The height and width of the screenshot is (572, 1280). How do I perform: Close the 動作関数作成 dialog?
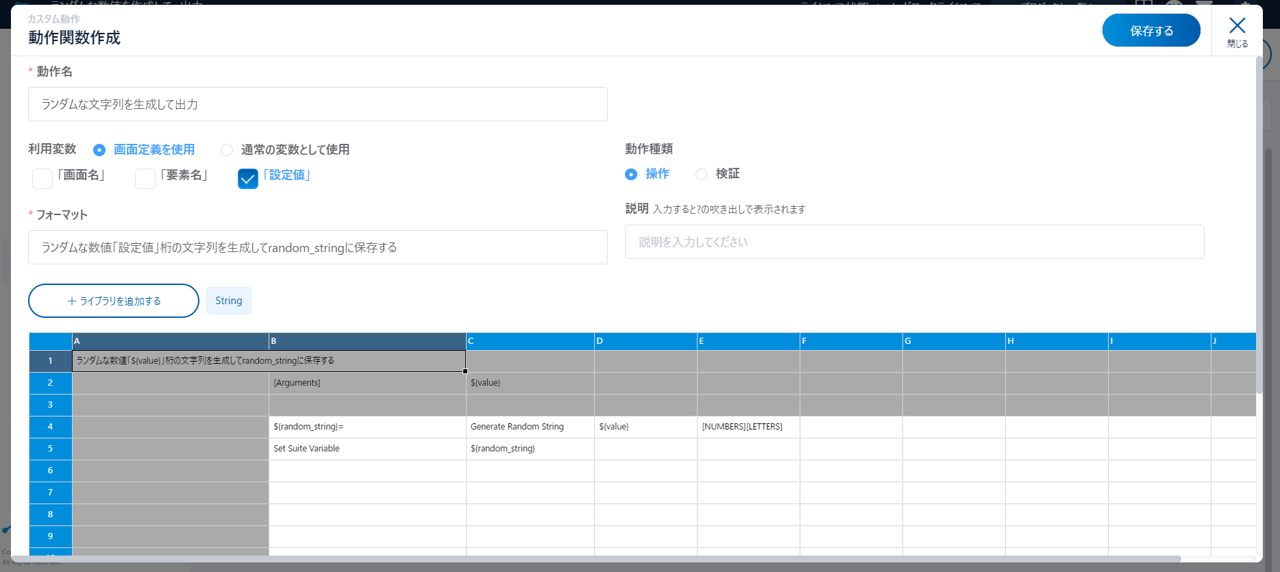[1237, 30]
